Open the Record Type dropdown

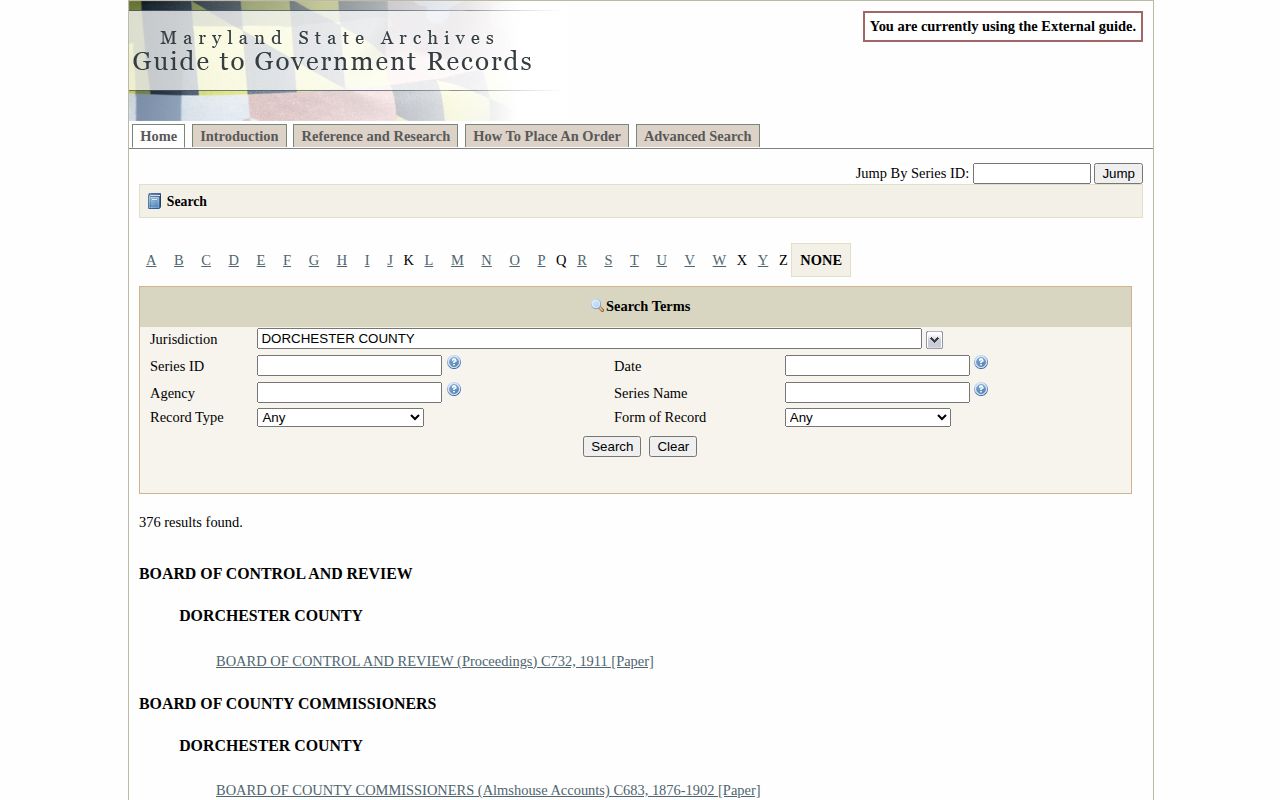[x=340, y=417]
